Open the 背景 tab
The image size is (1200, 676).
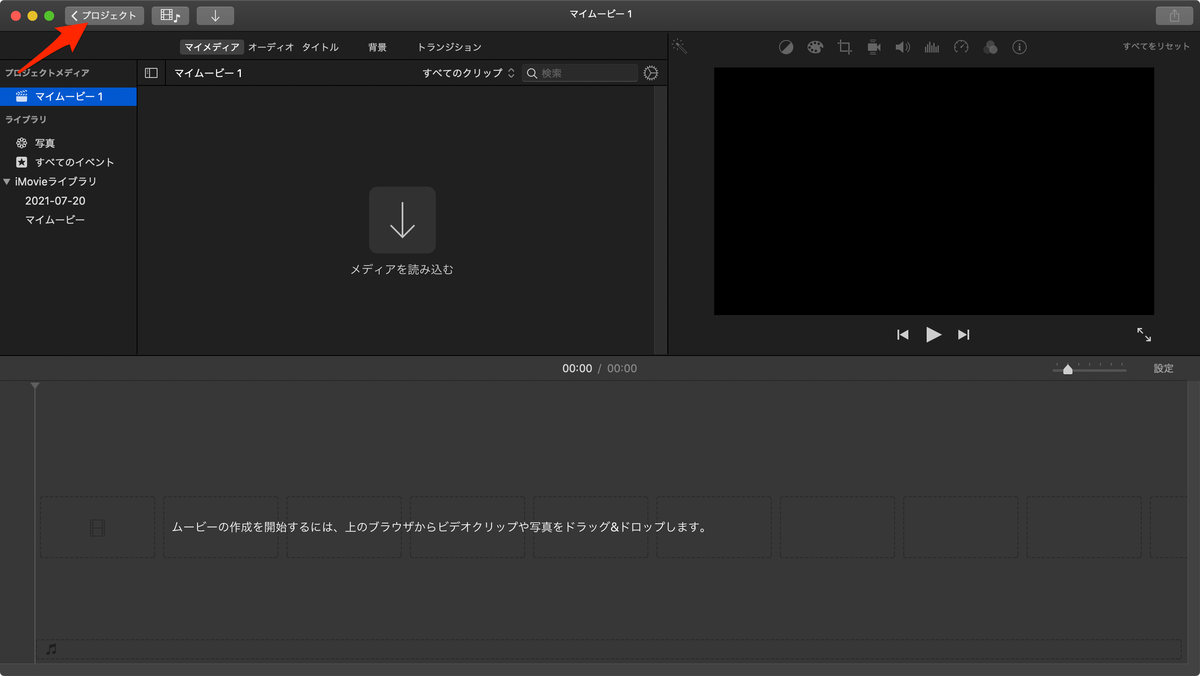point(377,47)
